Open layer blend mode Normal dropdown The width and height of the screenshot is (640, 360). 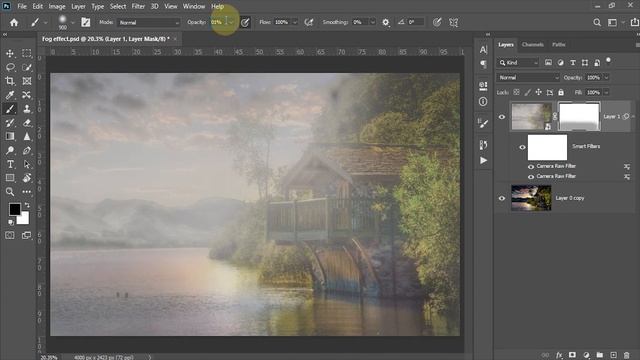click(x=528, y=78)
